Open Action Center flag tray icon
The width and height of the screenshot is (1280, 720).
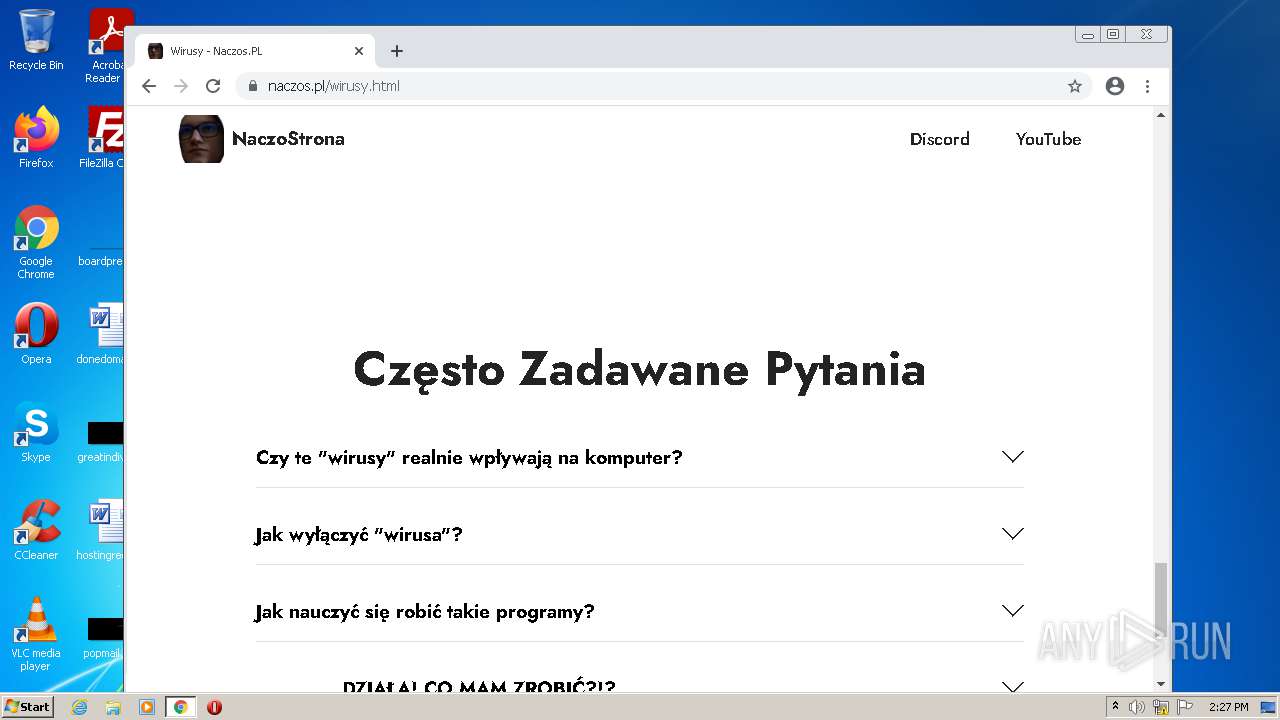point(1185,707)
